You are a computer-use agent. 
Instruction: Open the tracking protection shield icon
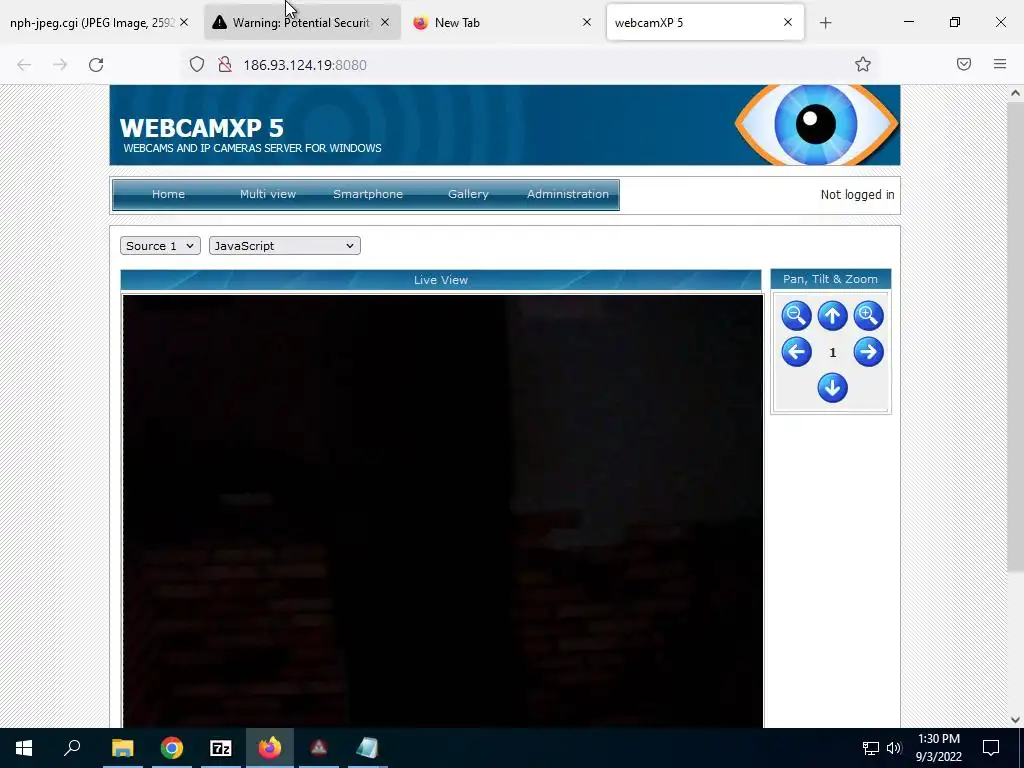click(197, 64)
